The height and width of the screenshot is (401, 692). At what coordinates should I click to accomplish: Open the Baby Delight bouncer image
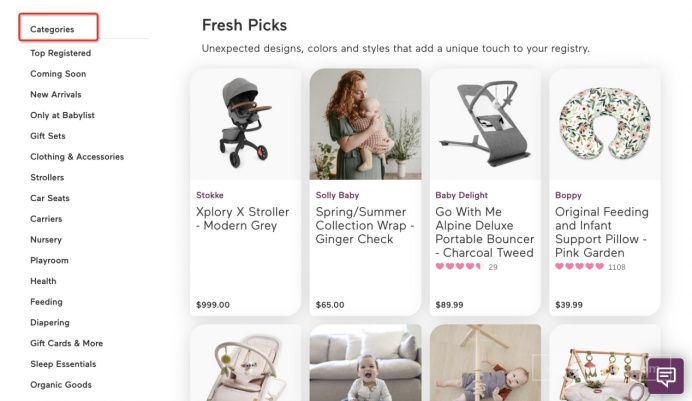pos(485,124)
